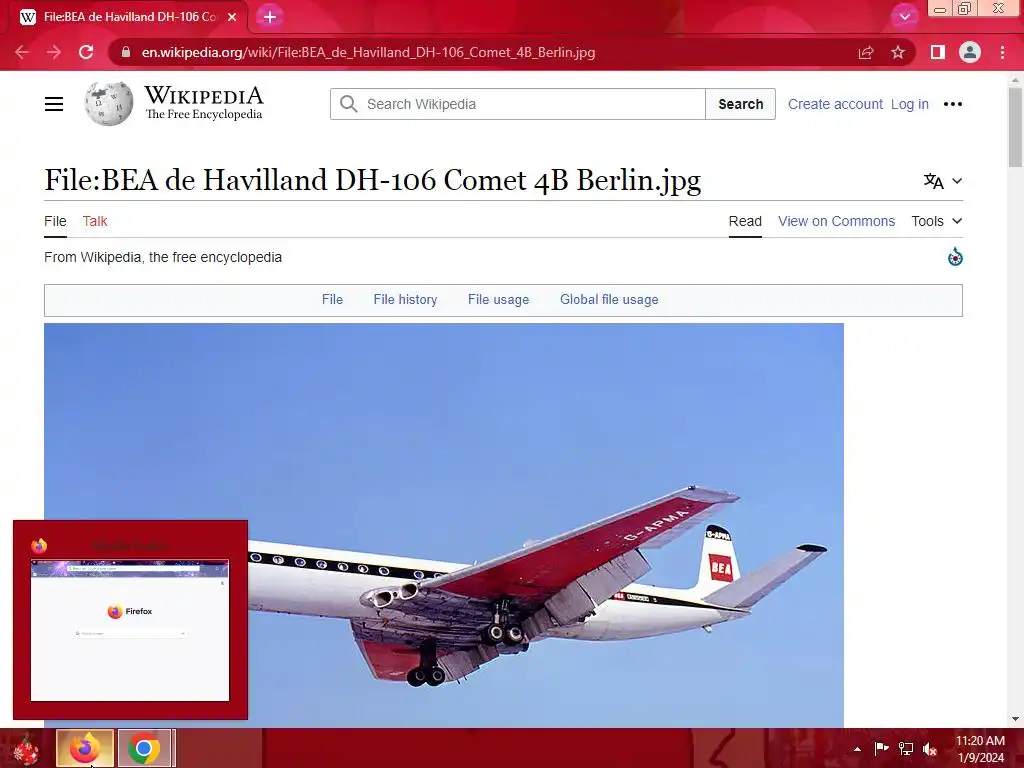The image size is (1024, 768).
Task: Expand the Tools dropdown
Action: pos(936,221)
